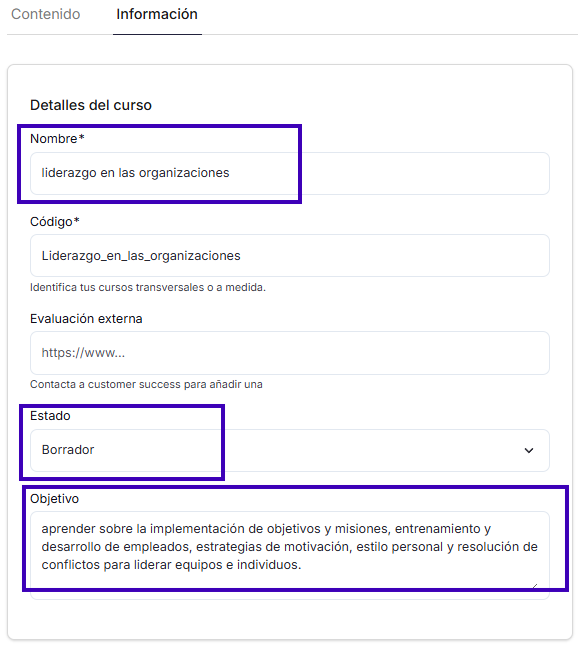Image resolution: width=578 pixels, height=645 pixels.
Task: Click the Código* field label
Action: click(x=55, y=222)
